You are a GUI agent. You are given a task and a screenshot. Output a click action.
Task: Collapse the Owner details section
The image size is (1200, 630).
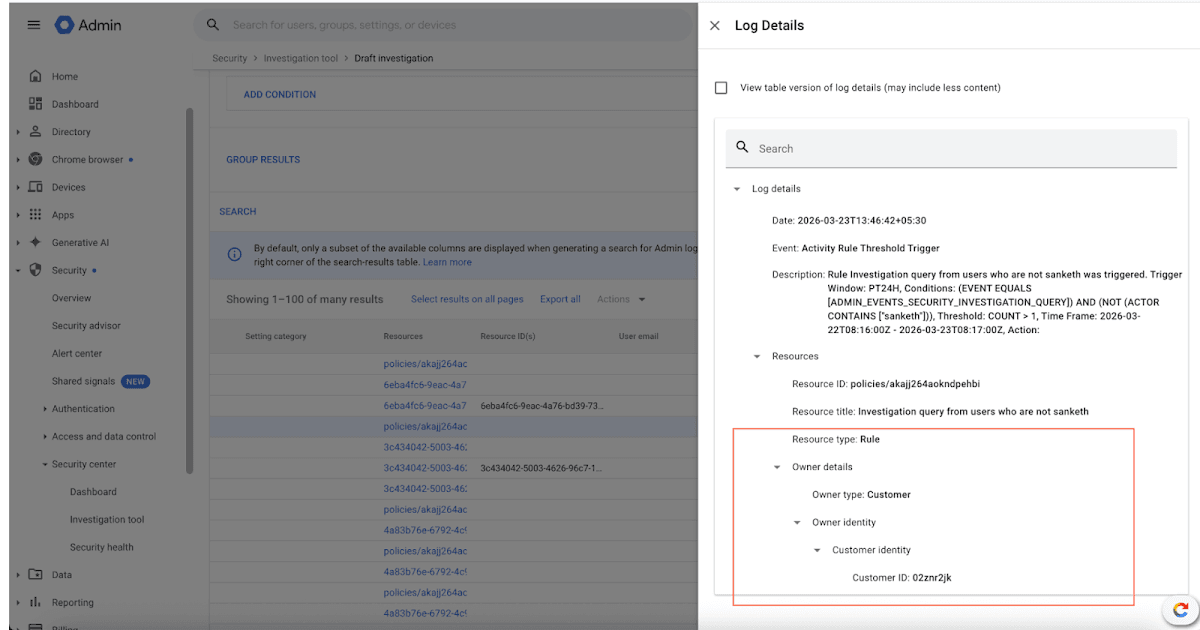(777, 467)
